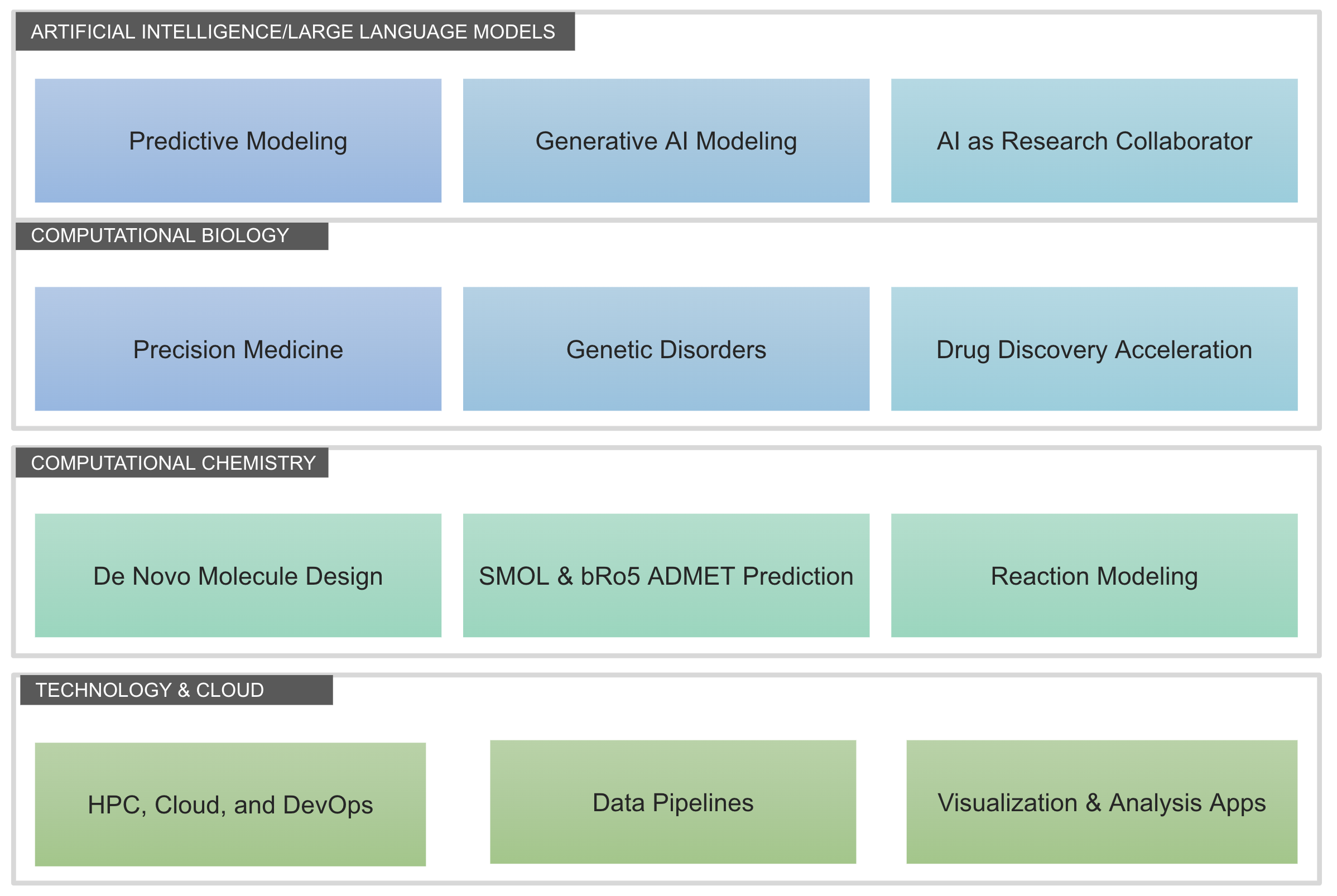The height and width of the screenshot is (896, 1337).
Task: Click the Artificial Intelligence/Large Language Models header
Action: pyautogui.click(x=293, y=31)
